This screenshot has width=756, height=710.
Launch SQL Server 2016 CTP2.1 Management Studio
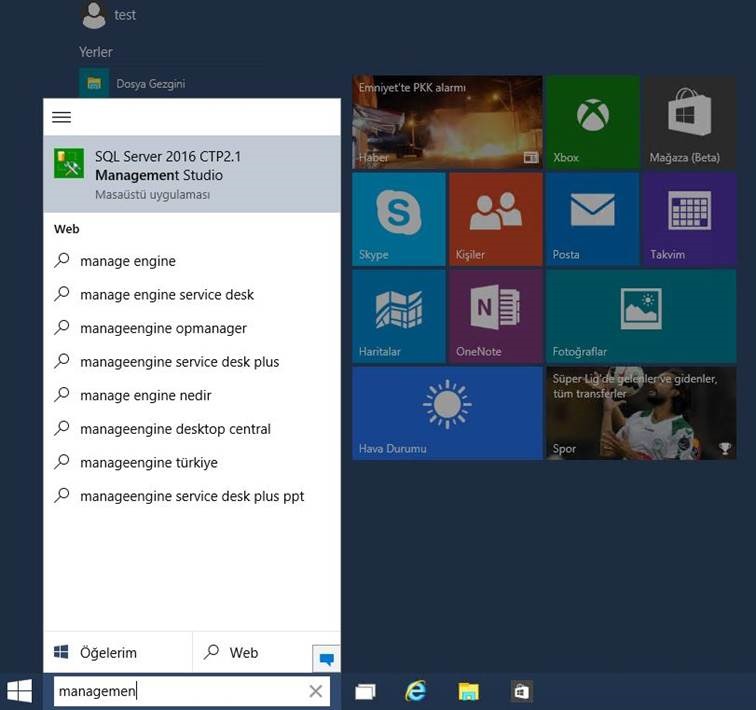(x=192, y=174)
